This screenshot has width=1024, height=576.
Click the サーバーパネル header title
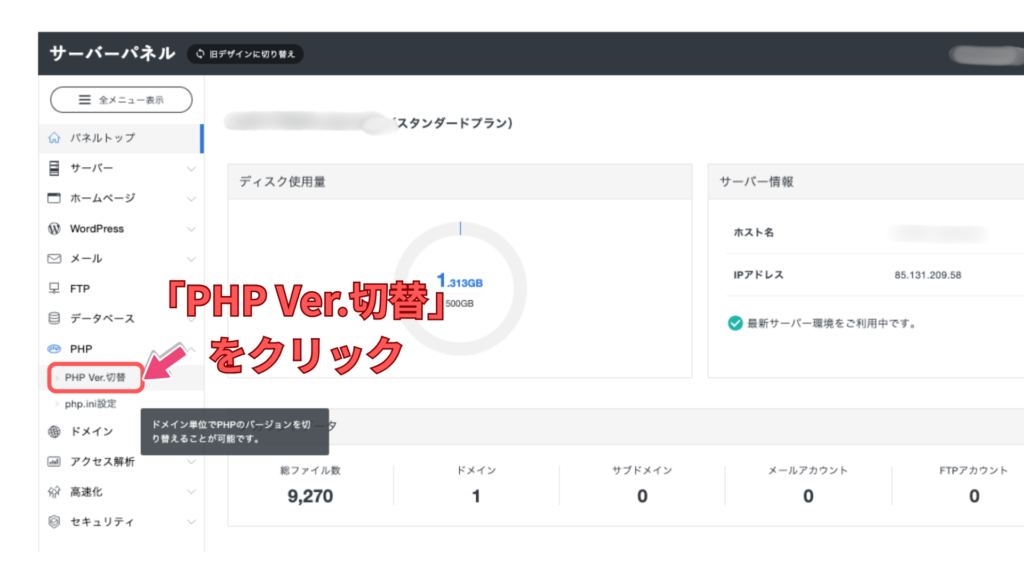tap(112, 53)
